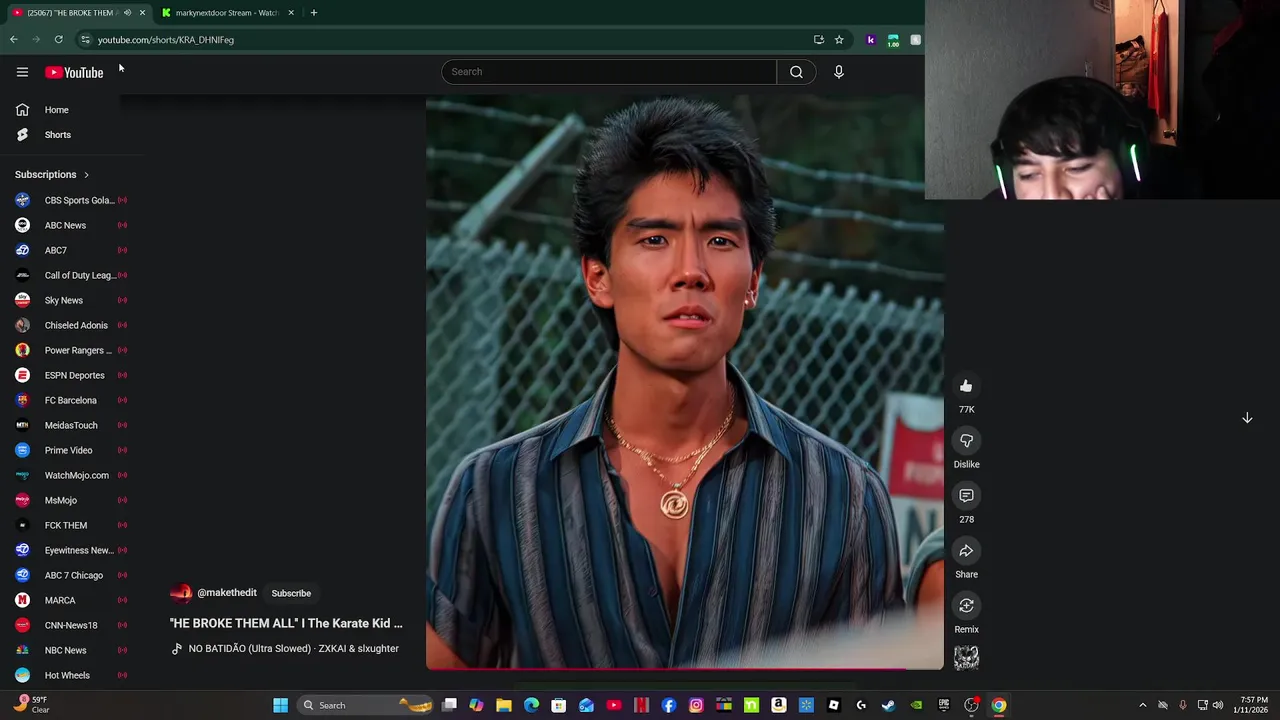Open MeidasTouch channel
The height and width of the screenshot is (720, 1280).
(x=70, y=425)
